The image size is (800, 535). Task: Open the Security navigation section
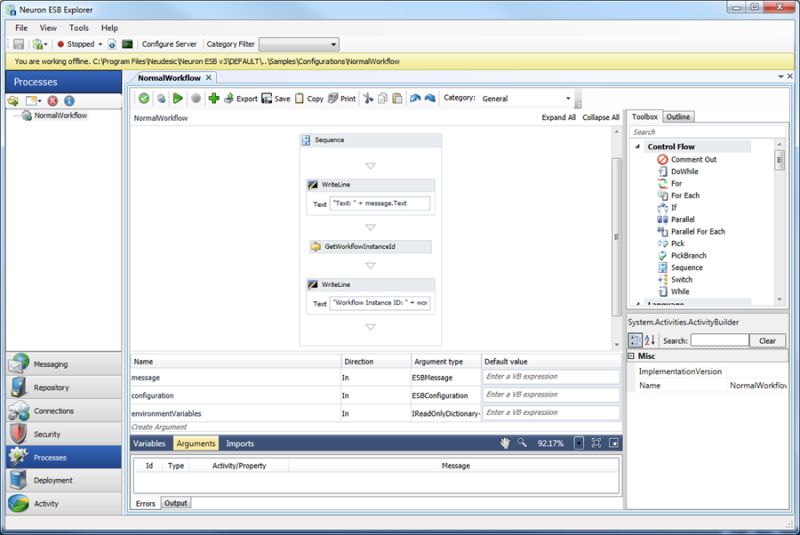click(64, 434)
